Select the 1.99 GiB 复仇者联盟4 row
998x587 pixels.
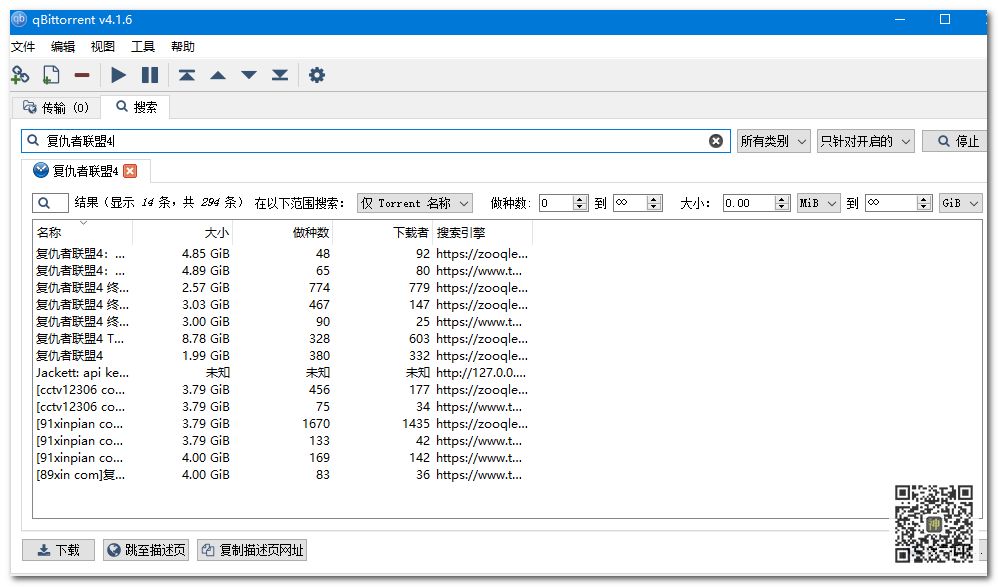[283, 356]
